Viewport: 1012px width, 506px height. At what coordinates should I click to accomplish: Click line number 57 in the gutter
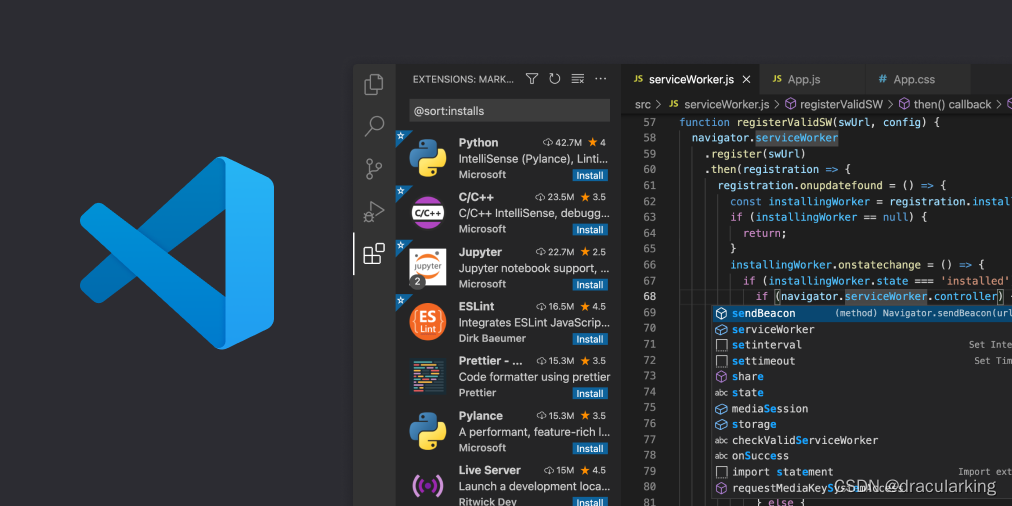[x=649, y=122]
